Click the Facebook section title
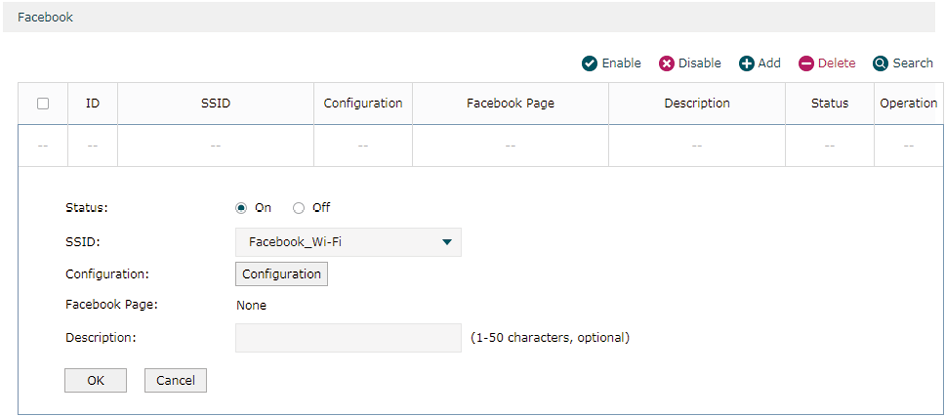 (x=45, y=17)
